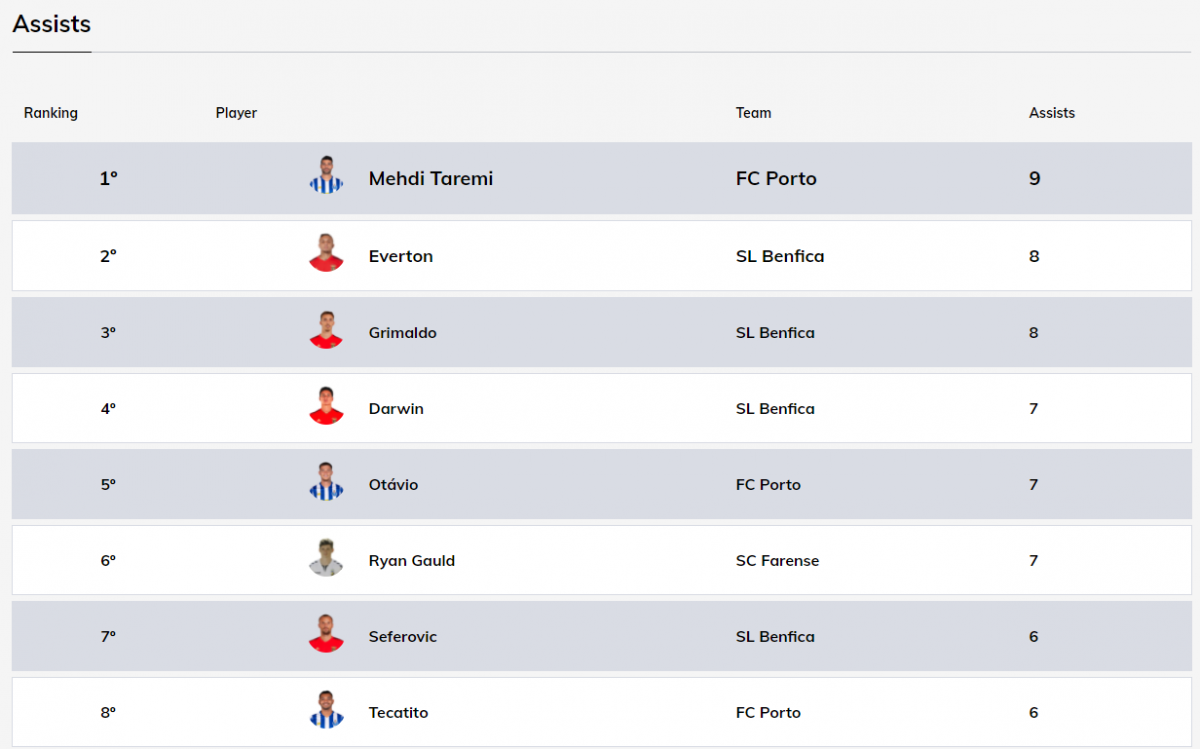The image size is (1200, 749).
Task: Open Tecatito's player name link
Action: pos(398,713)
